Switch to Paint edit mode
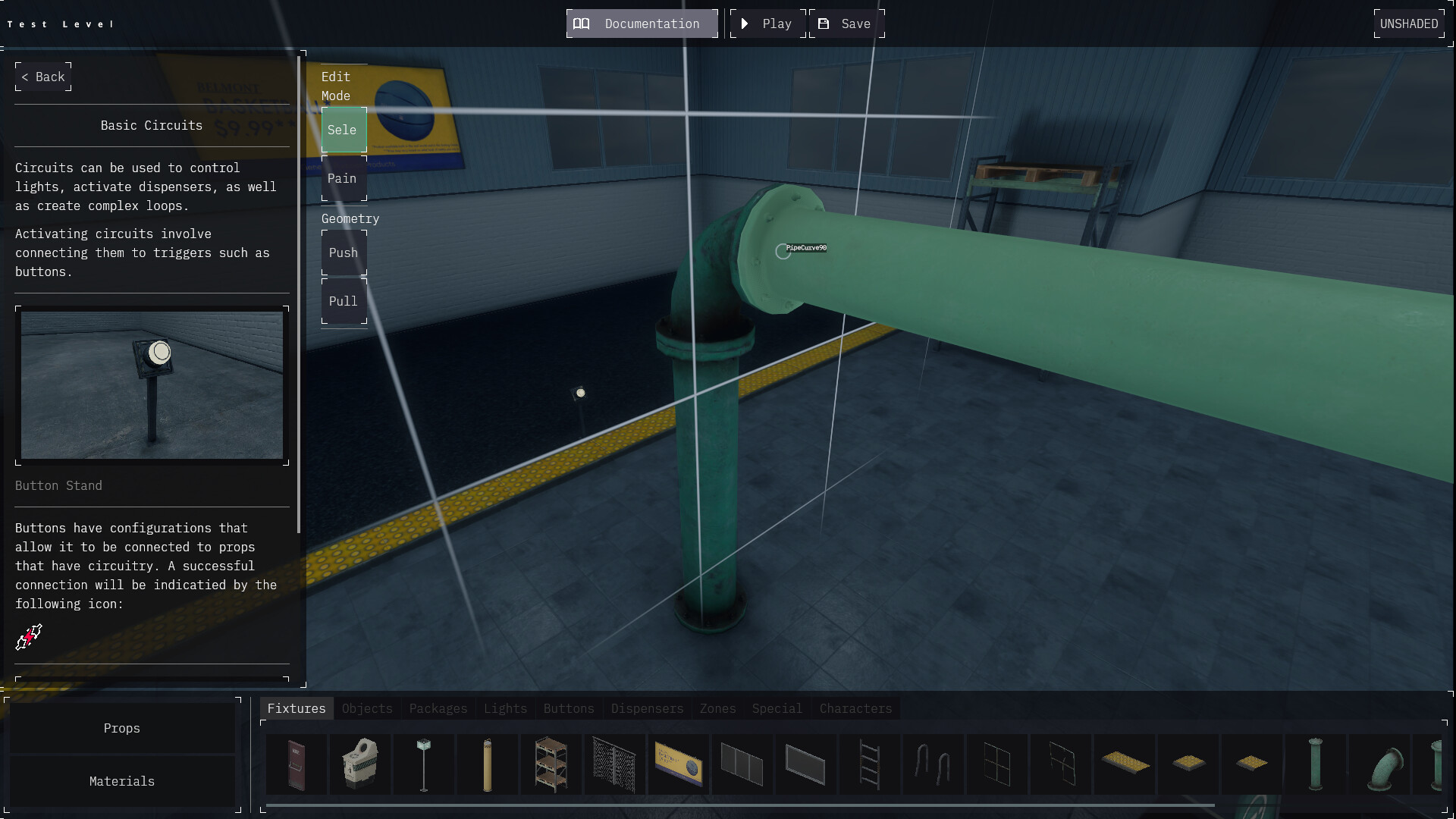Screen dimensions: 1456x819 click(x=344, y=178)
